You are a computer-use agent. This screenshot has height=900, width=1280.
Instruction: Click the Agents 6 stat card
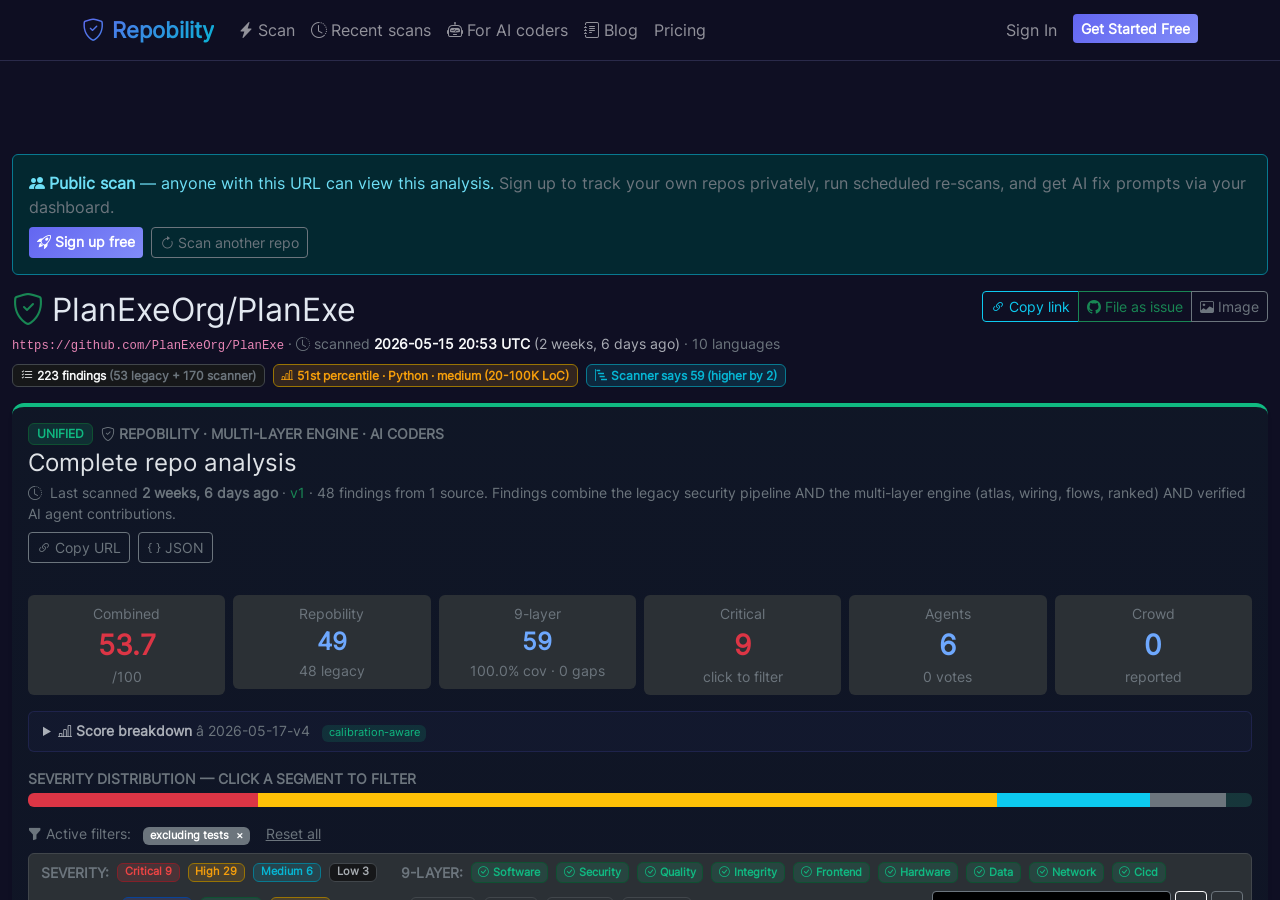click(x=948, y=645)
